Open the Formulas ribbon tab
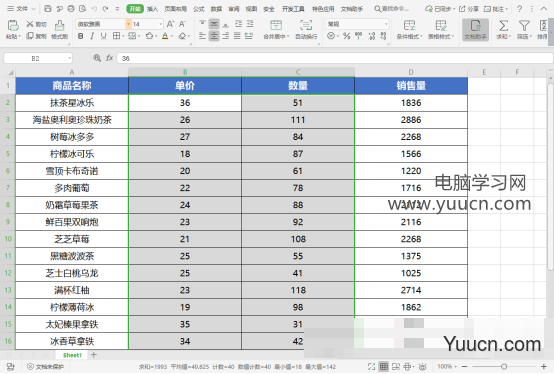The image size is (554, 374). point(199,9)
